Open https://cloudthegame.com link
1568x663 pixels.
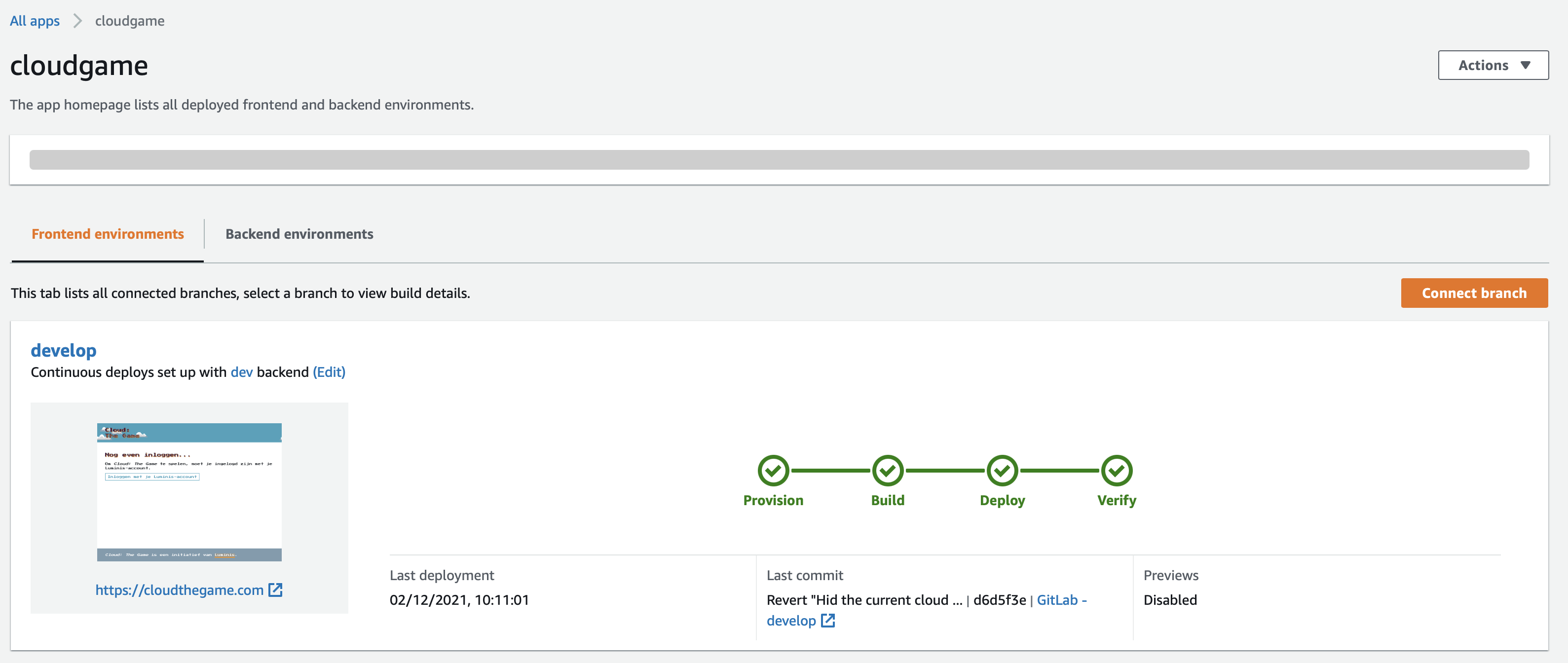click(180, 589)
